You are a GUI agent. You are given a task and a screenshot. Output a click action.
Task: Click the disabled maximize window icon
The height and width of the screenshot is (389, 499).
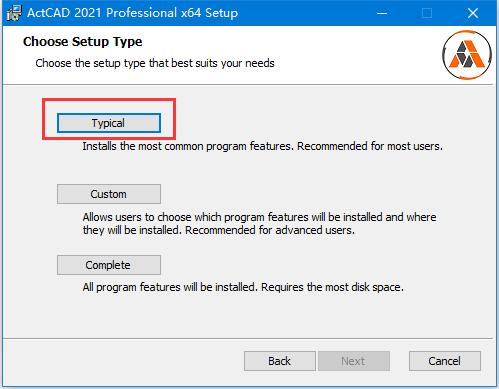click(x=427, y=13)
